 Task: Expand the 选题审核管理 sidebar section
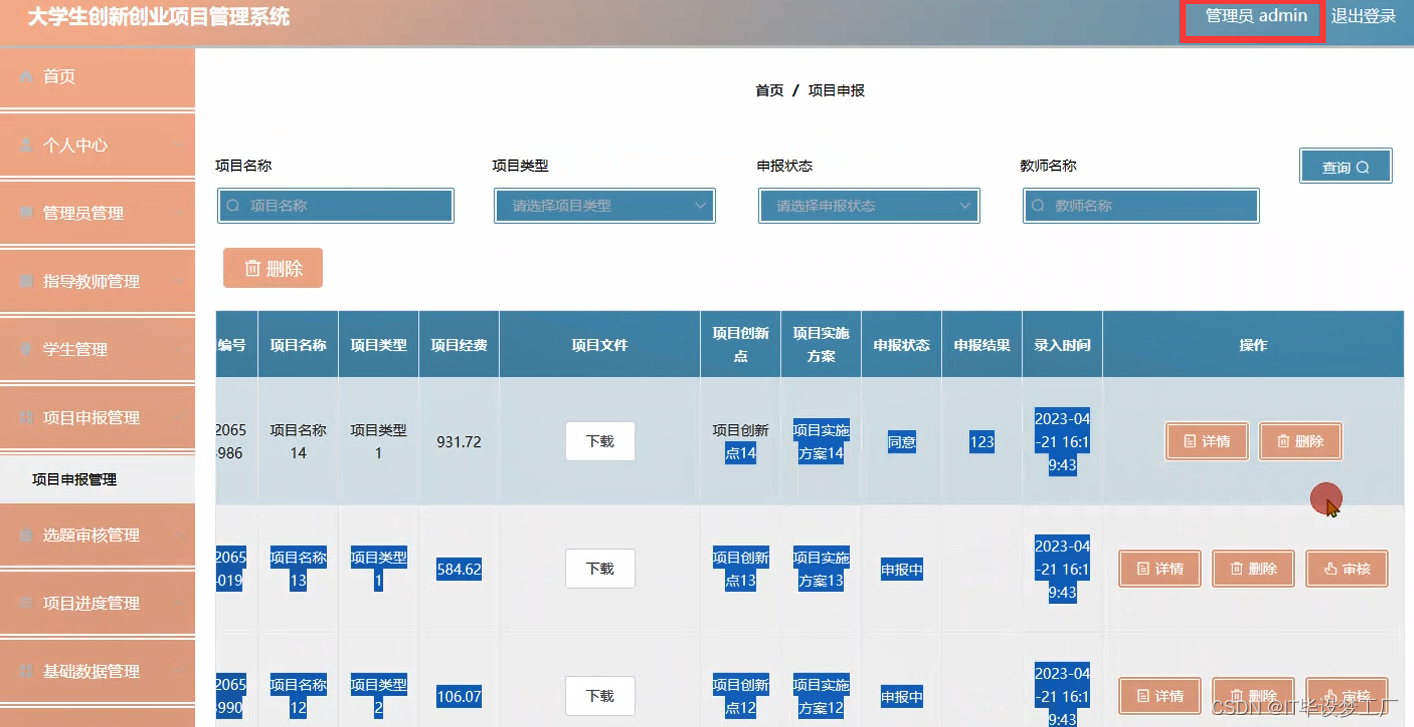(85, 534)
